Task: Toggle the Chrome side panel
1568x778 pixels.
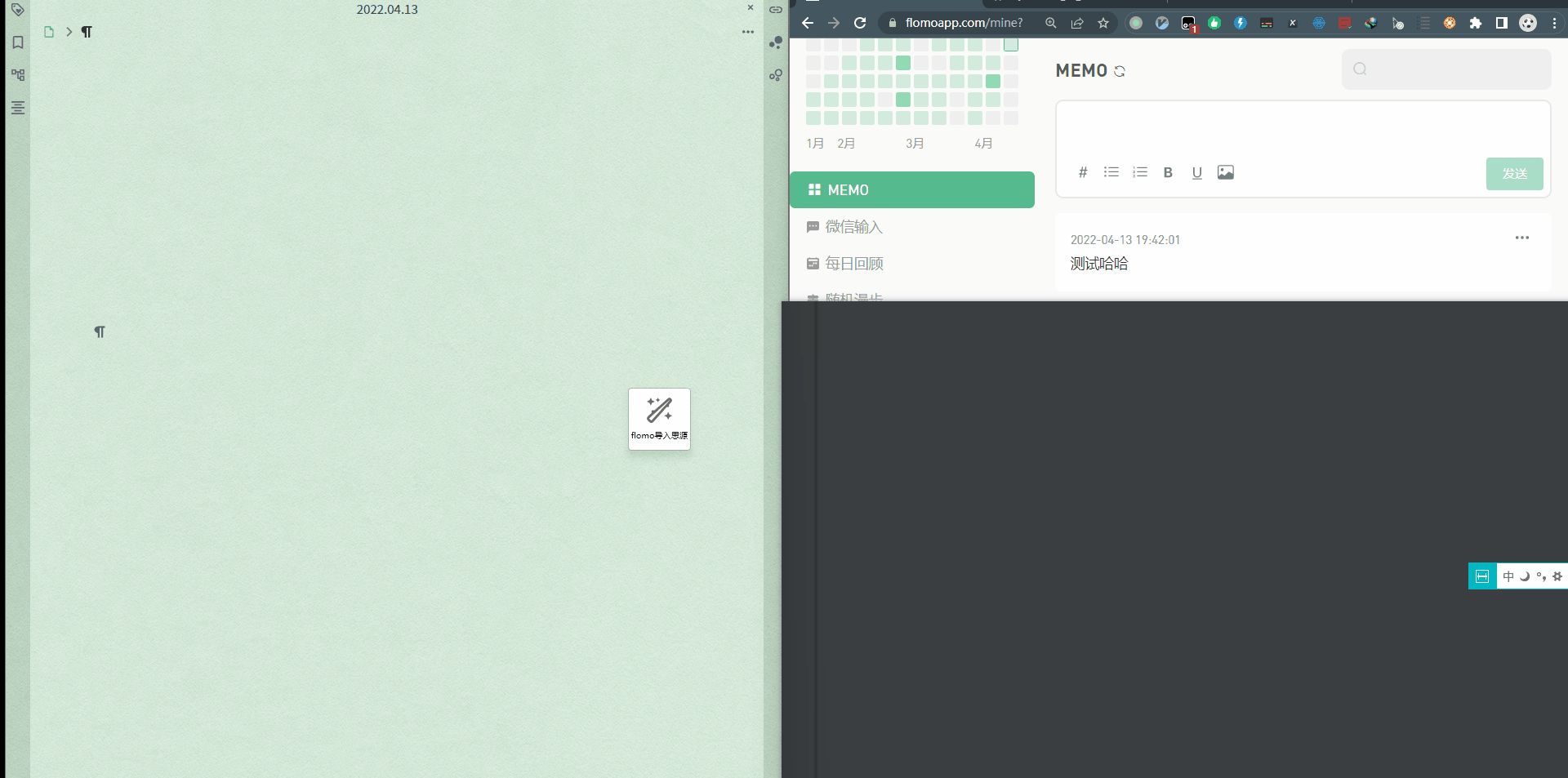Action: coord(1502,23)
